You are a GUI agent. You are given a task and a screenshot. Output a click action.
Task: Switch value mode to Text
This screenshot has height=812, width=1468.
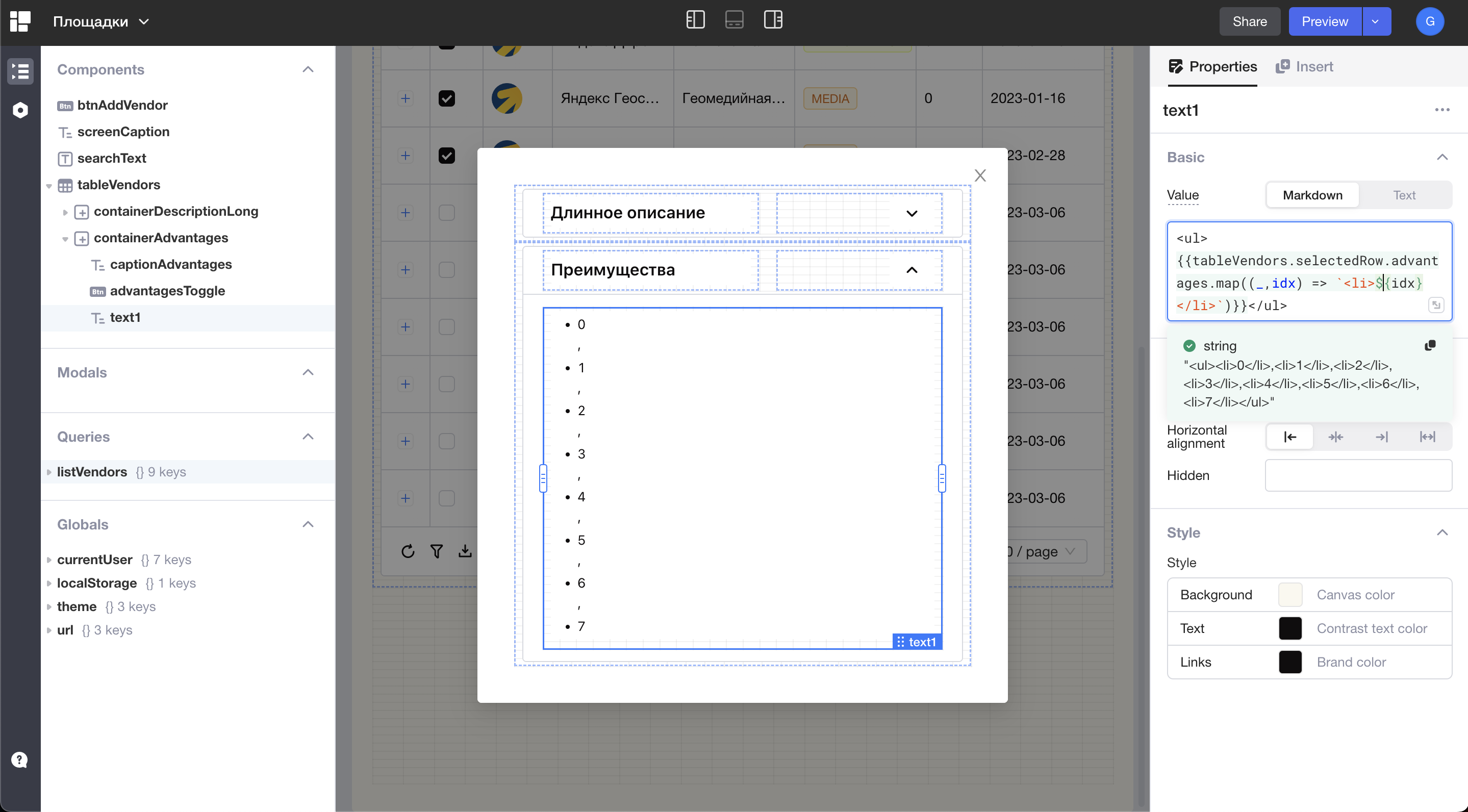tap(1404, 195)
